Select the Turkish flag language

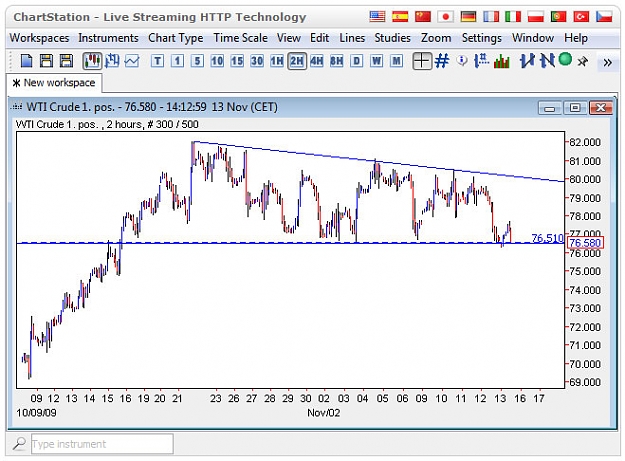581,17
